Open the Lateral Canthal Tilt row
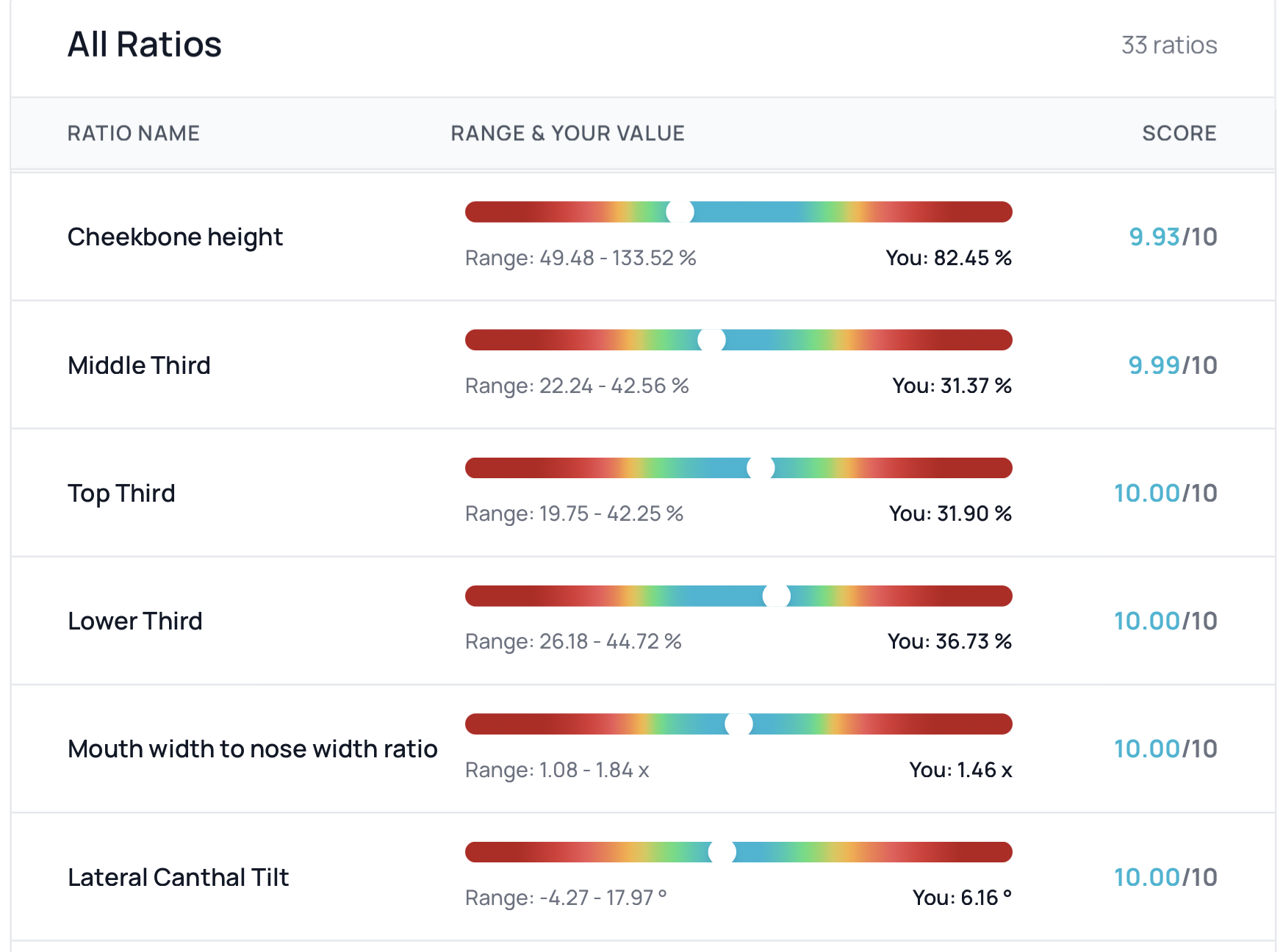Image resolution: width=1283 pixels, height=952 pixels. click(x=178, y=877)
